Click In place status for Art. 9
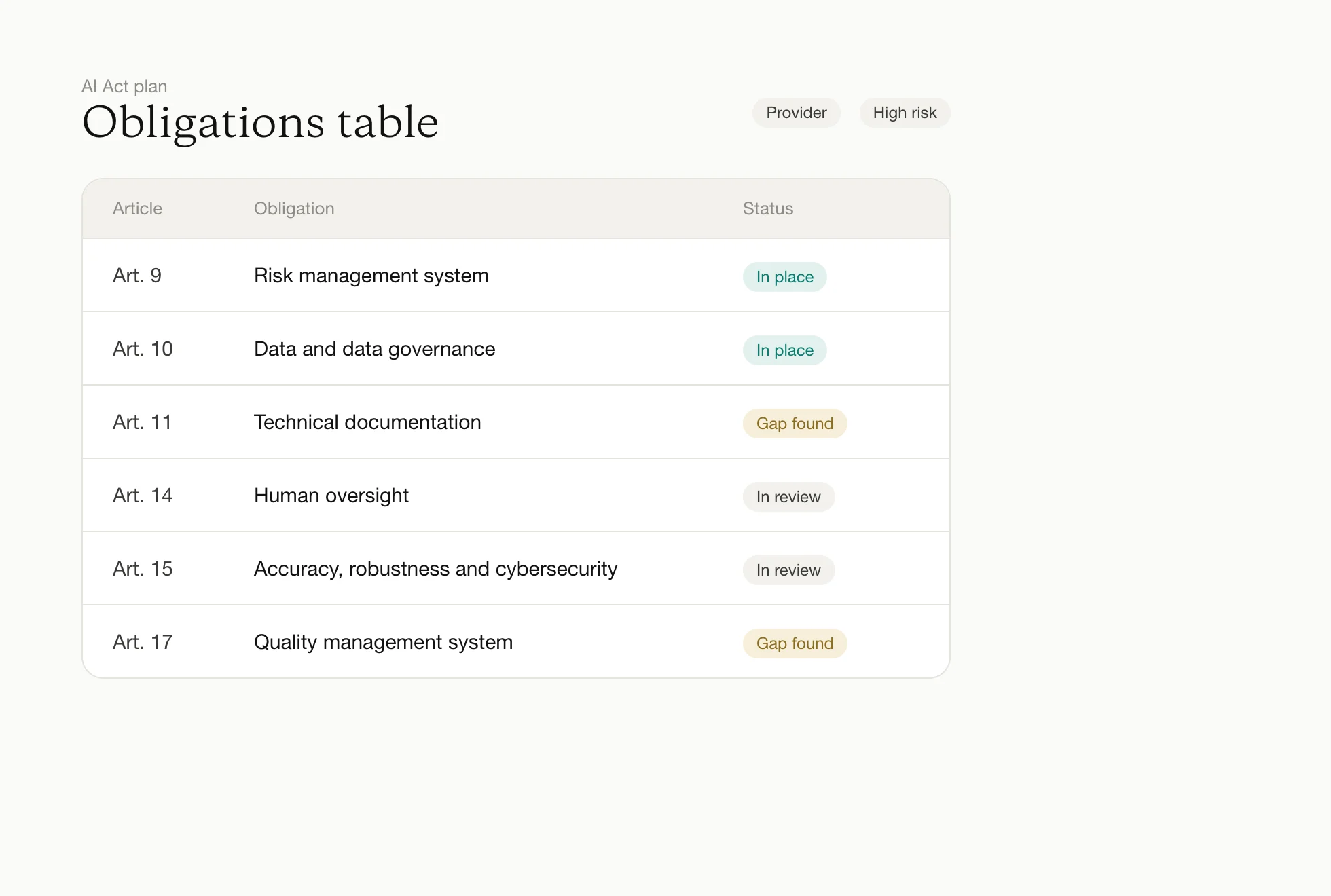Screen dimensions: 1331x896 point(784,277)
